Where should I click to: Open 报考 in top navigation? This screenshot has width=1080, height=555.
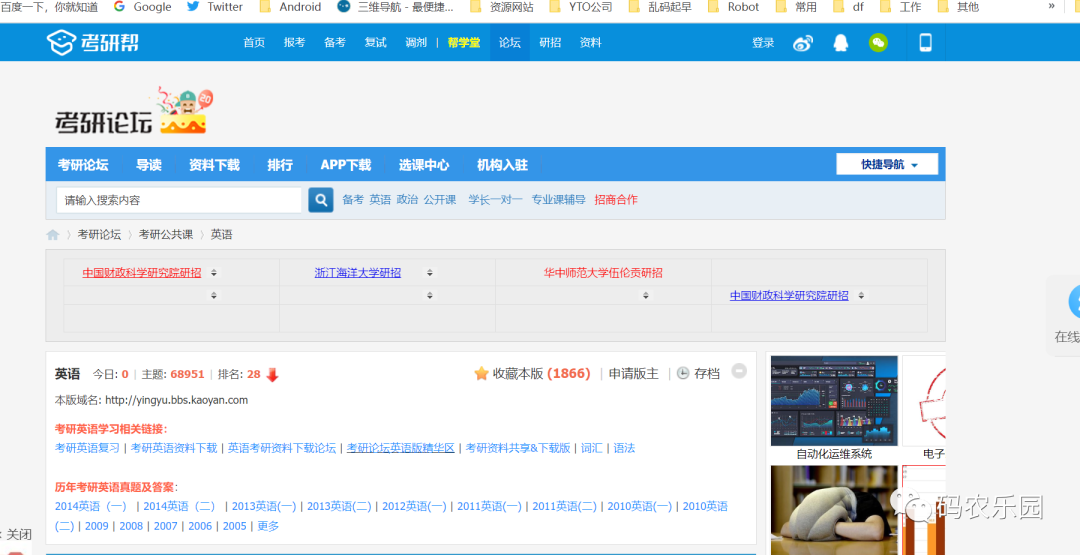tap(294, 43)
